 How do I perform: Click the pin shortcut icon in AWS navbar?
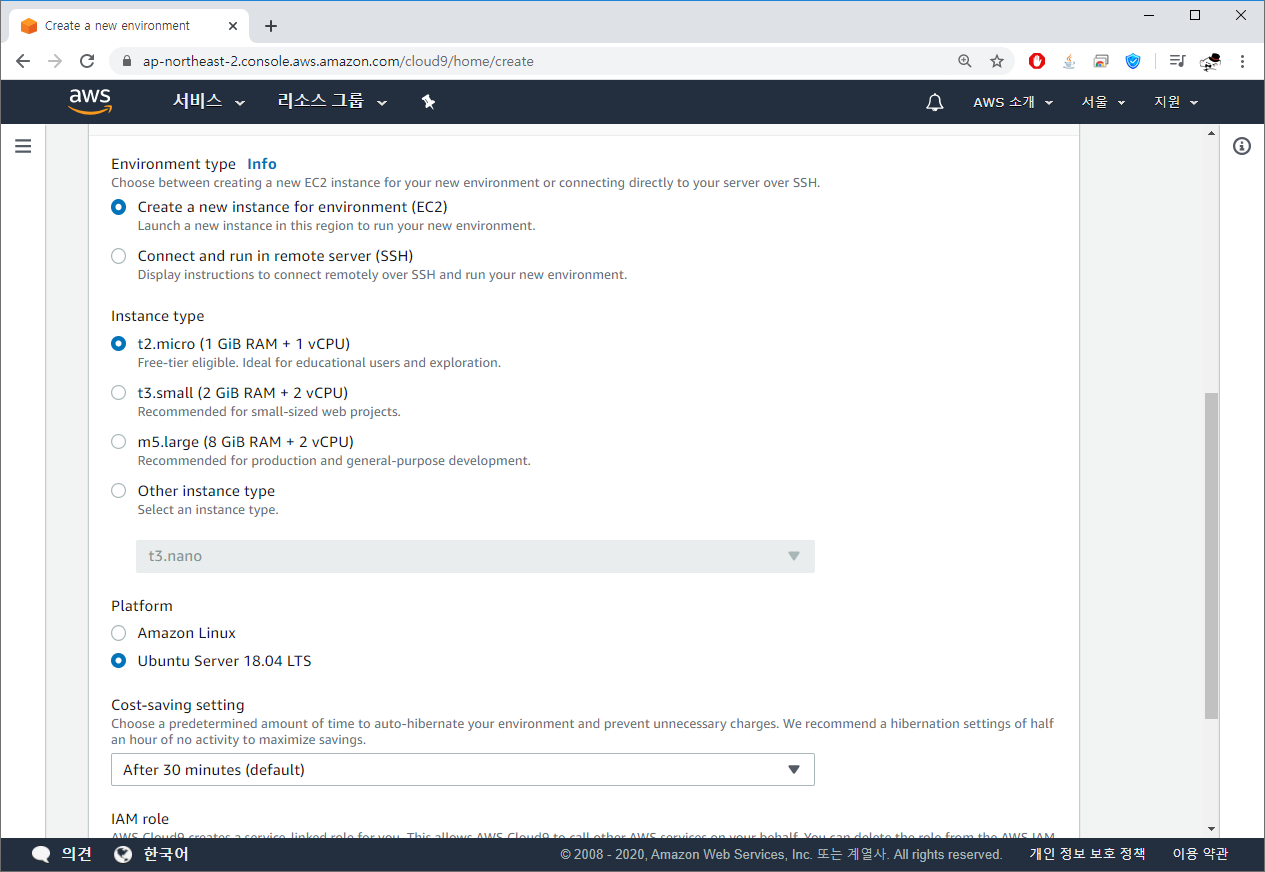click(x=429, y=102)
